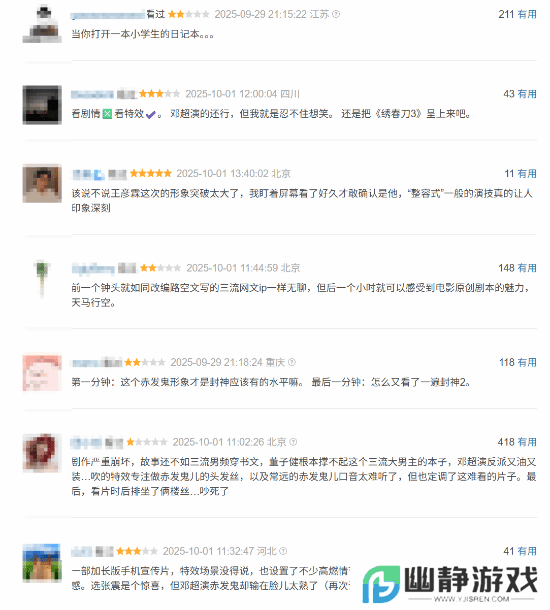Viewport: 550px width, 610px height.
Task: Vote 有用 on the 418-vote review
Action: coord(527,442)
